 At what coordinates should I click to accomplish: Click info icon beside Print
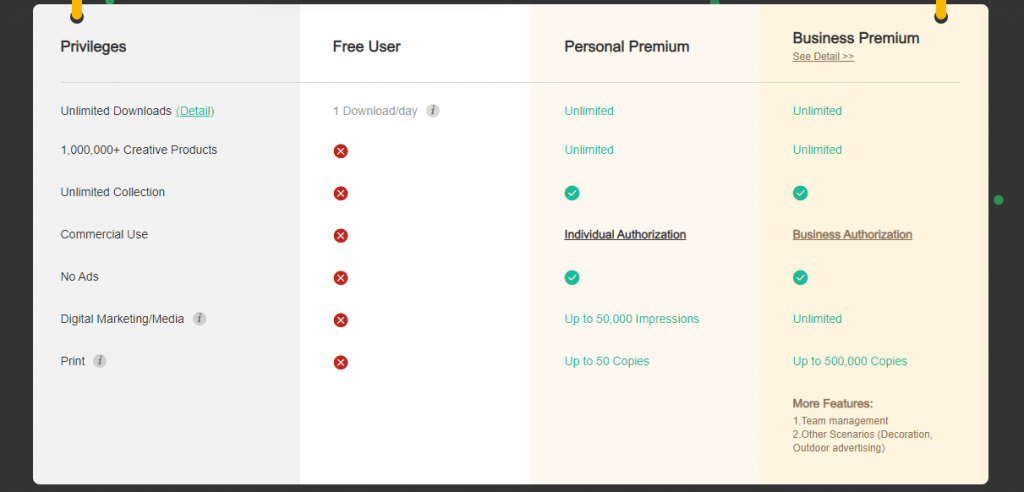pos(100,361)
